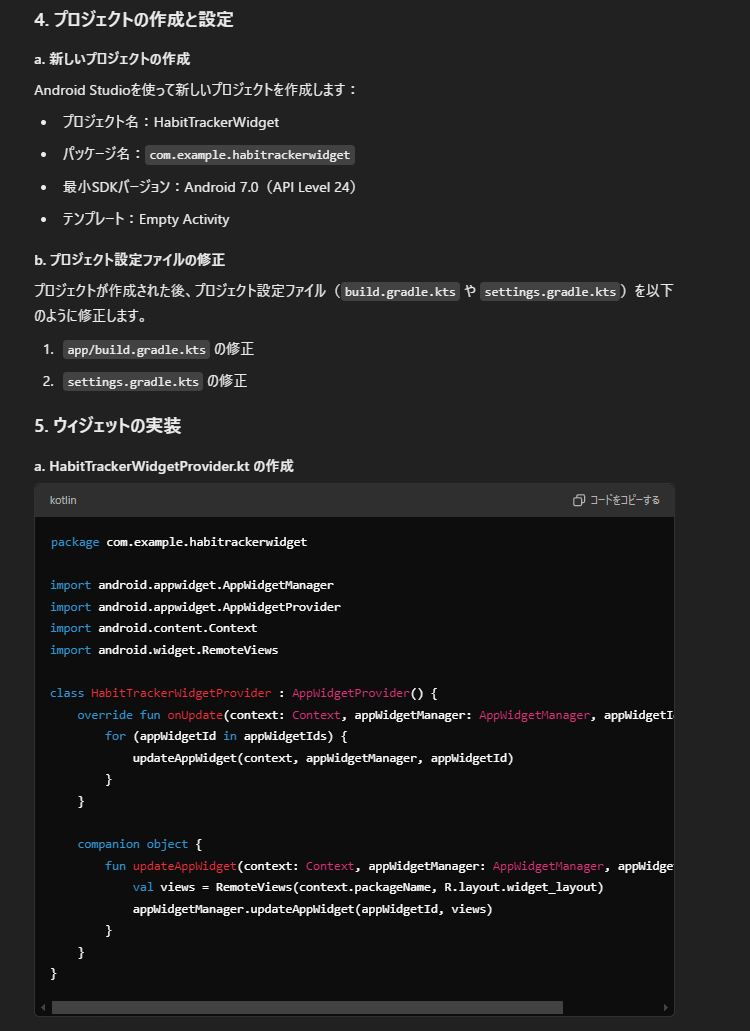Click 'class HabitTrackerWidgetProvider' code line
Viewport: 750px width, 1031px height.
click(x=244, y=693)
